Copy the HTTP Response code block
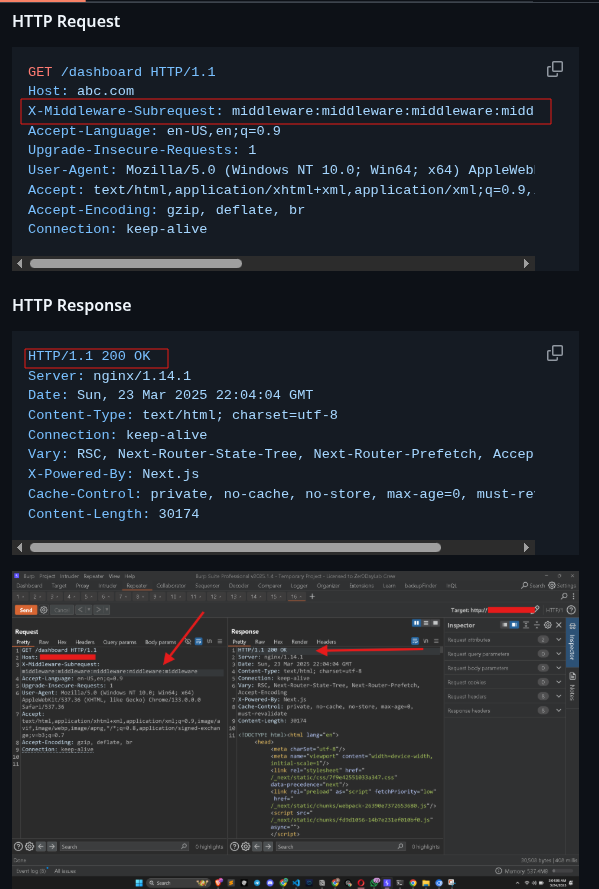Viewport: 599px width, 889px height. coord(555,353)
